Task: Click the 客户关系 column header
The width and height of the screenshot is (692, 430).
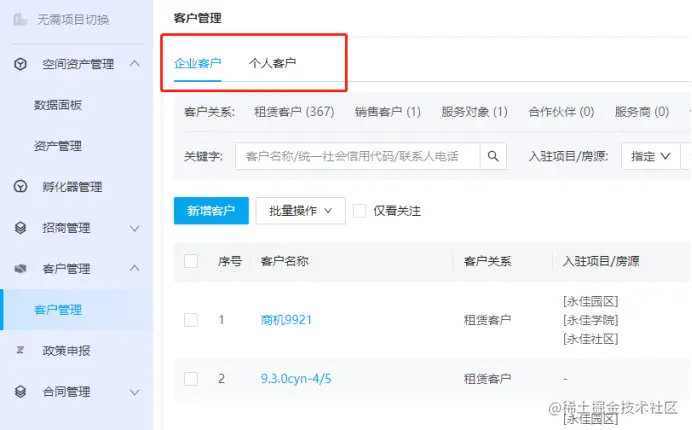Action: [x=487, y=261]
